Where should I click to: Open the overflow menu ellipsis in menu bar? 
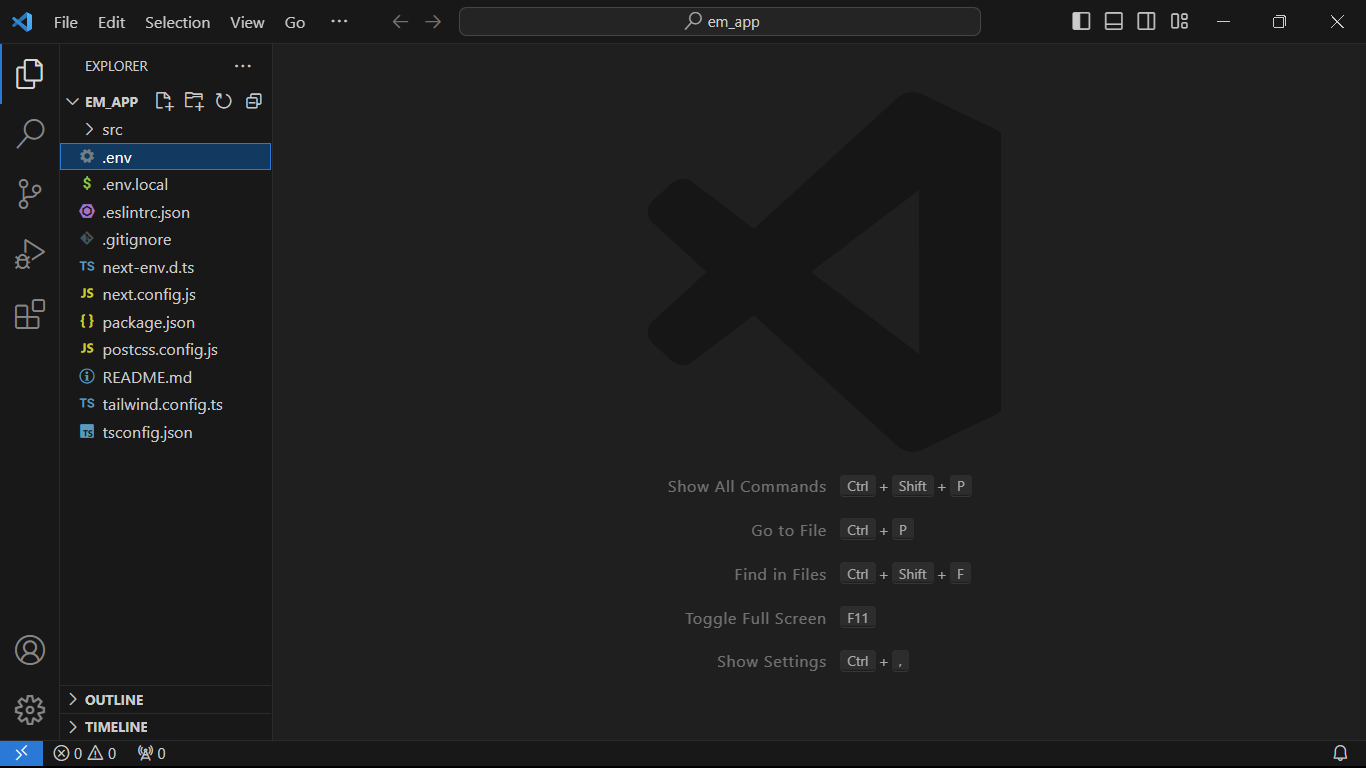pos(339,22)
